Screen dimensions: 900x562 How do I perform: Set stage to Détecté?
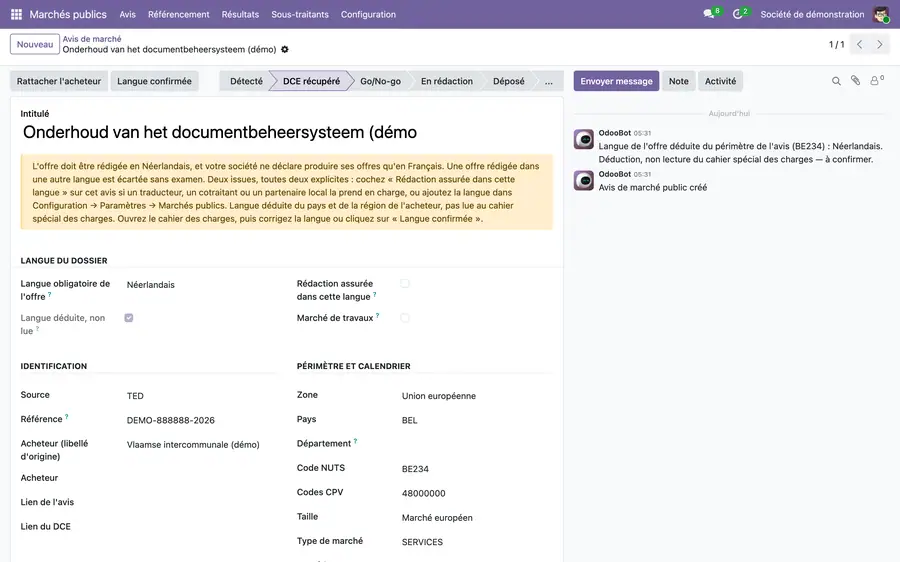246,82
